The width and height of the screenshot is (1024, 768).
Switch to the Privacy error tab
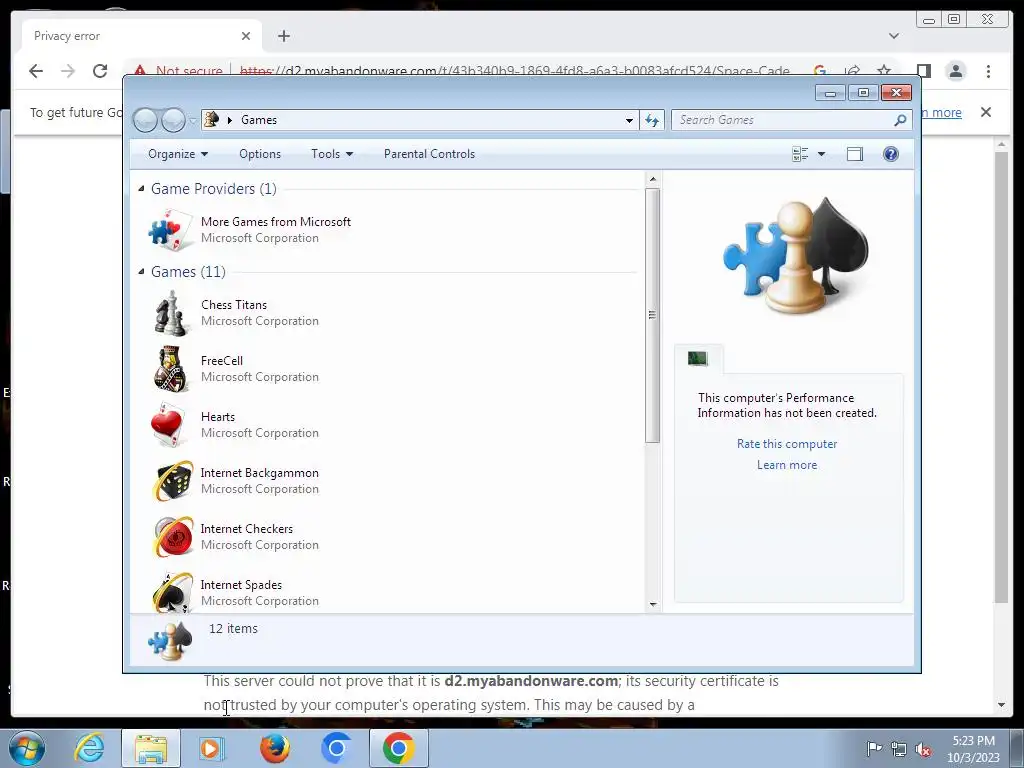coord(142,36)
